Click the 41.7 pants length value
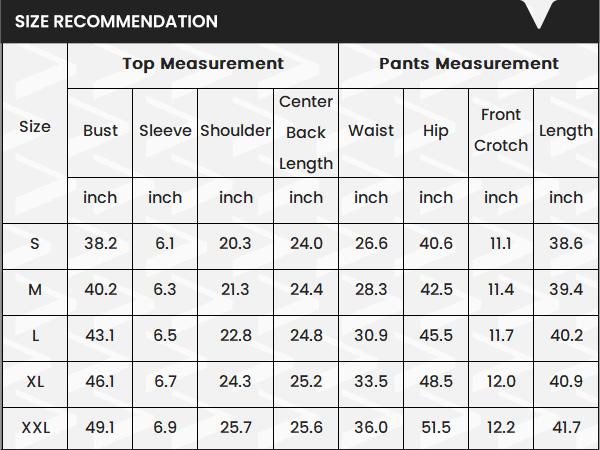The height and width of the screenshot is (450, 600). click(x=566, y=428)
